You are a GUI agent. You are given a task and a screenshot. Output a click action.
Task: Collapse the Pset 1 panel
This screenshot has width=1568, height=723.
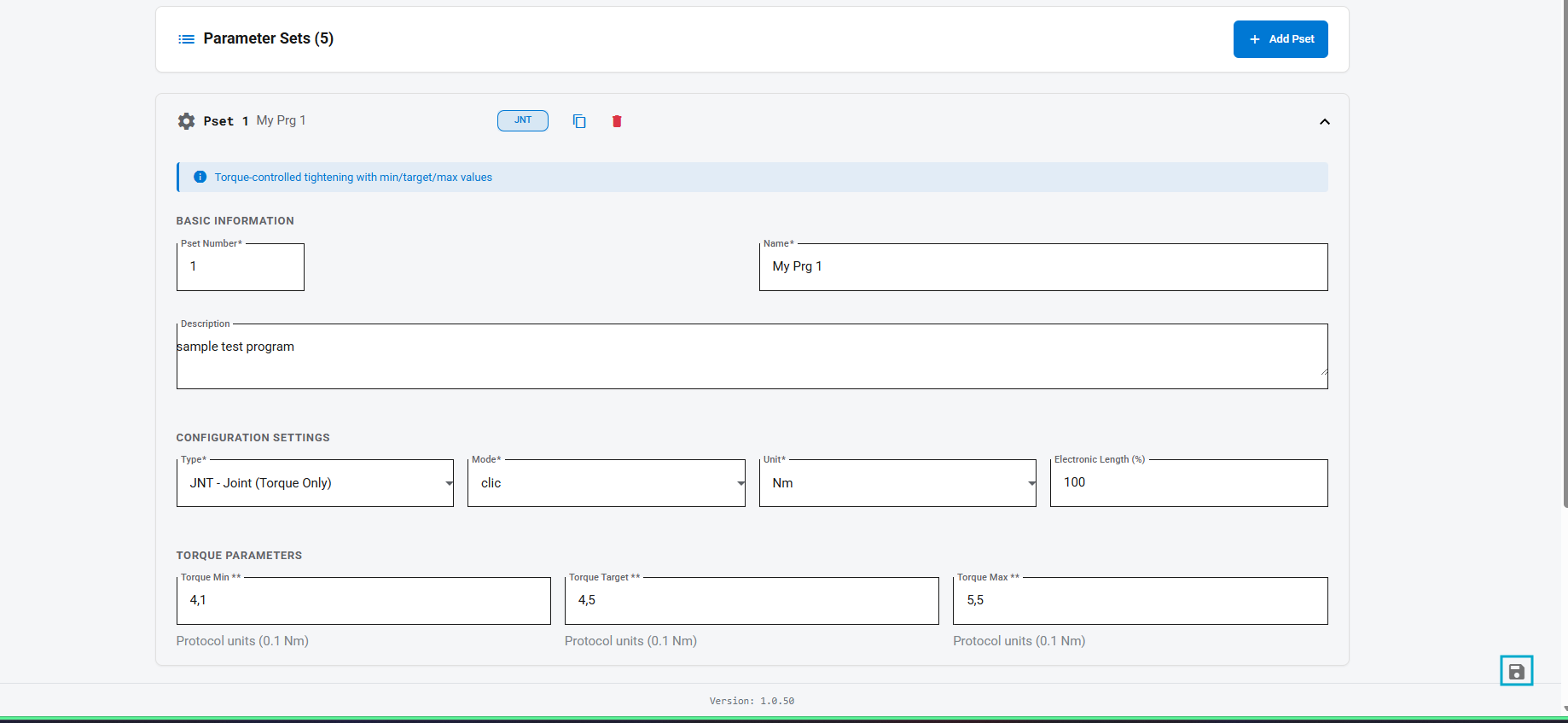[1325, 121]
